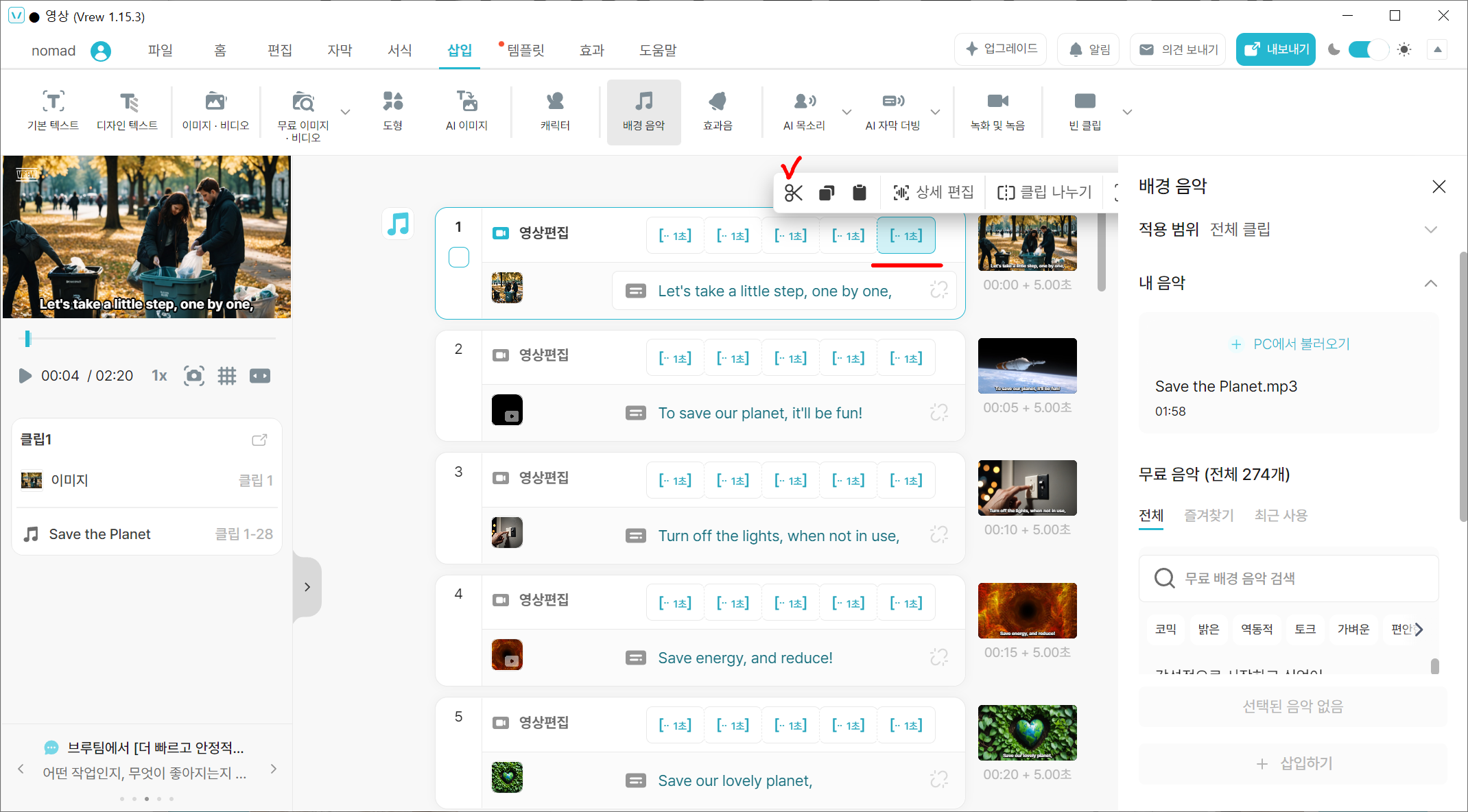This screenshot has width=1468, height=812.
Task: Toggle the grid overlay icon
Action: click(227, 376)
